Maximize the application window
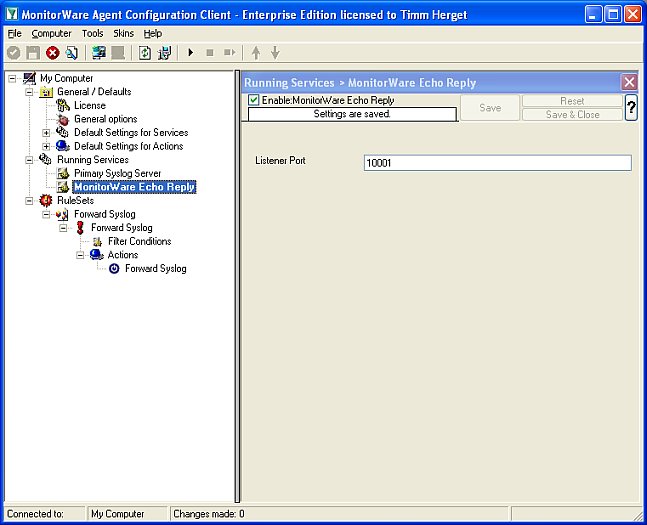 pyautogui.click(x=613, y=15)
